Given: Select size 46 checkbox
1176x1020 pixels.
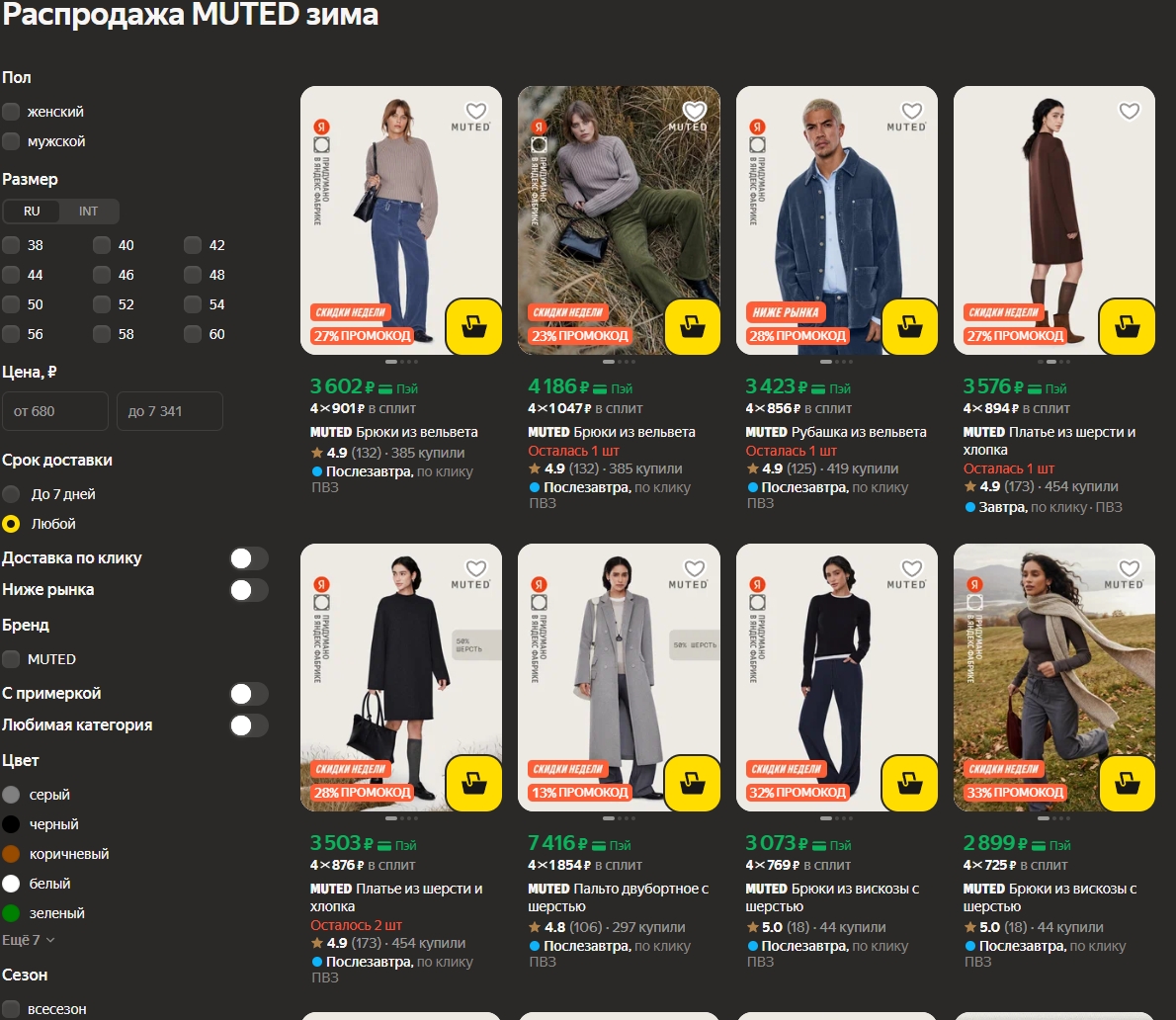Looking at the screenshot, I should coord(102,275).
